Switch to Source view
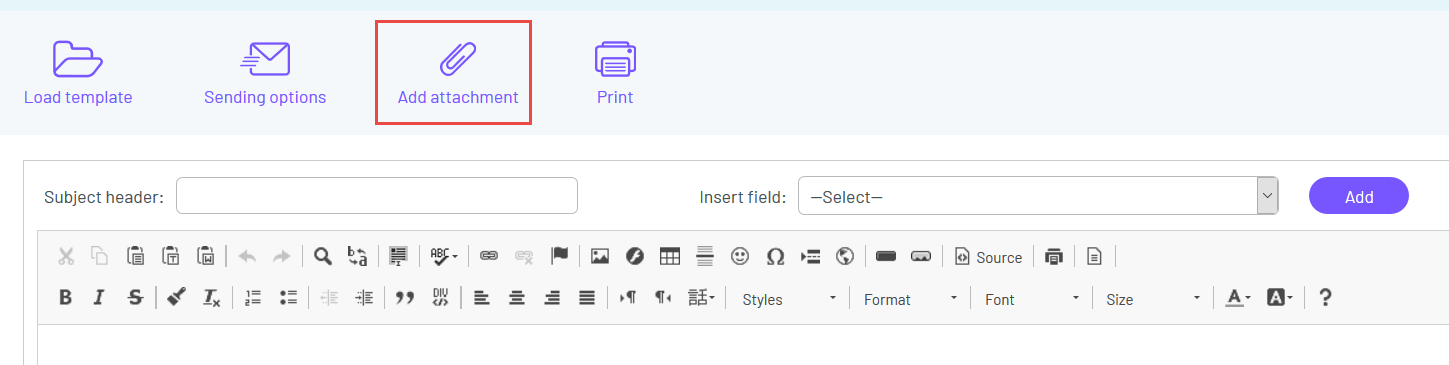Screen dimensions: 1449x365 (988, 257)
